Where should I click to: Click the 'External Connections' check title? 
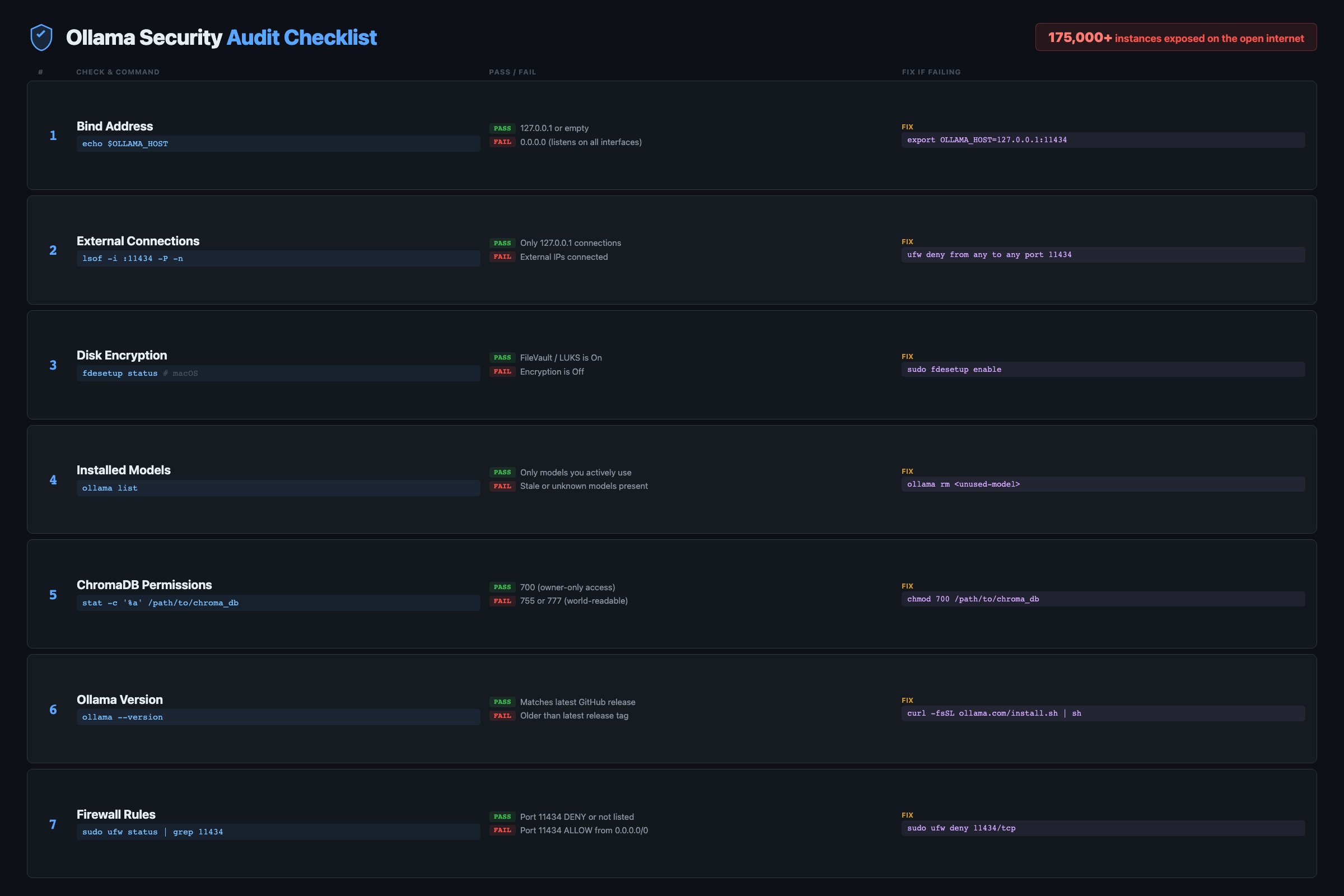tap(138, 241)
